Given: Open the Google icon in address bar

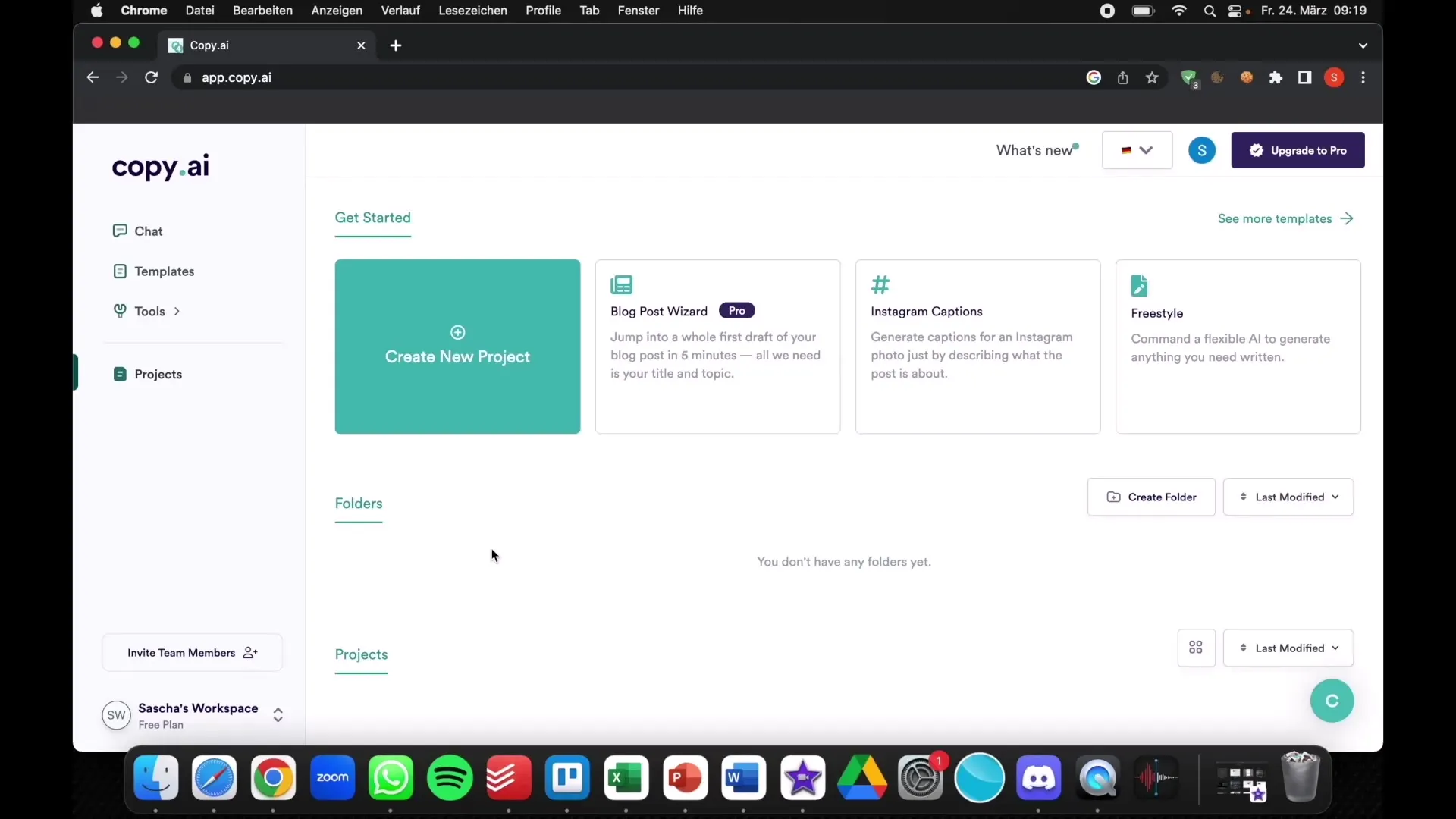Looking at the screenshot, I should tap(1094, 77).
